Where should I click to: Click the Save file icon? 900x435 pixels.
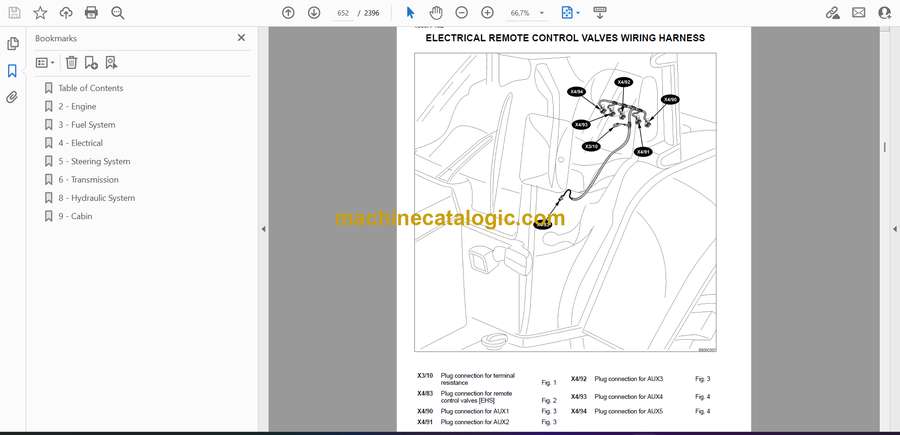[14, 13]
